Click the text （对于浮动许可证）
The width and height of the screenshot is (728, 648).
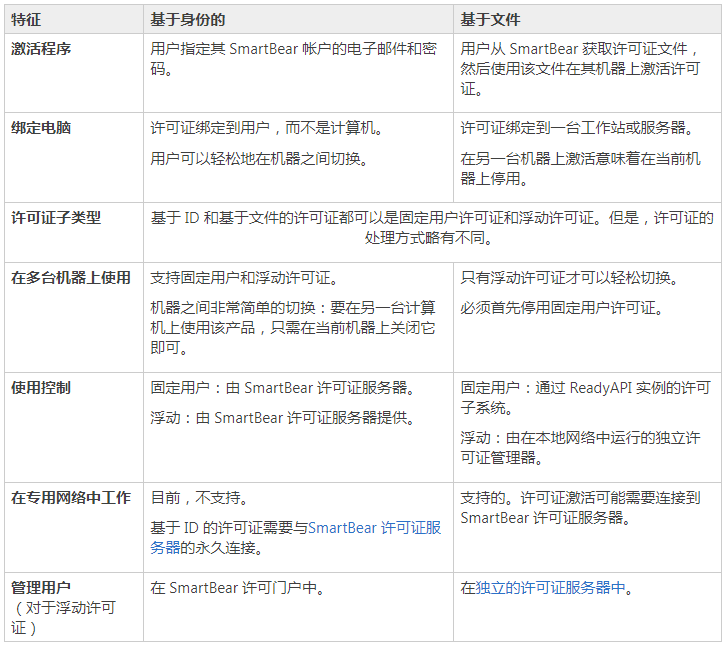(x=63, y=618)
